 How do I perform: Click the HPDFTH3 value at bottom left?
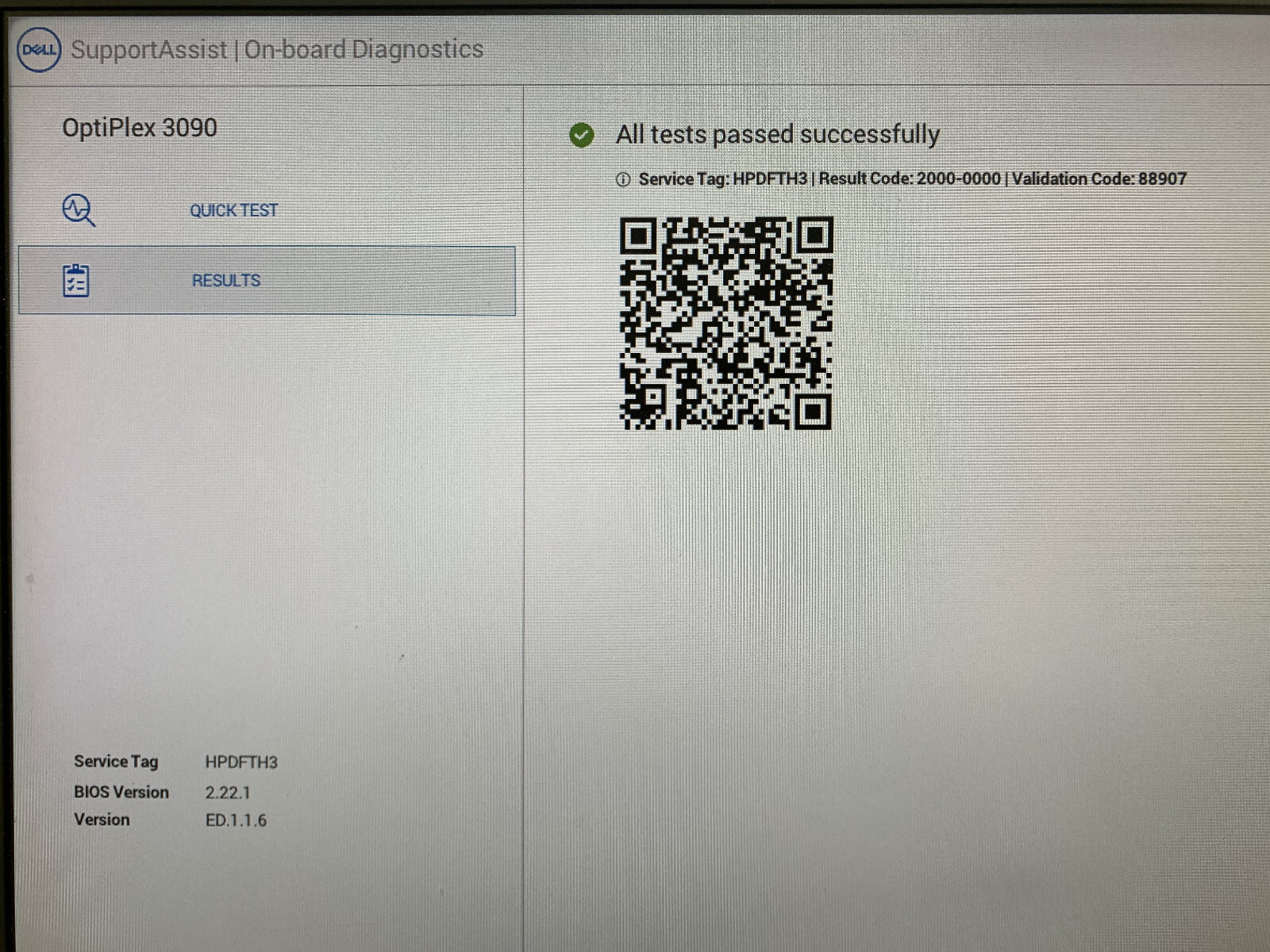241,762
